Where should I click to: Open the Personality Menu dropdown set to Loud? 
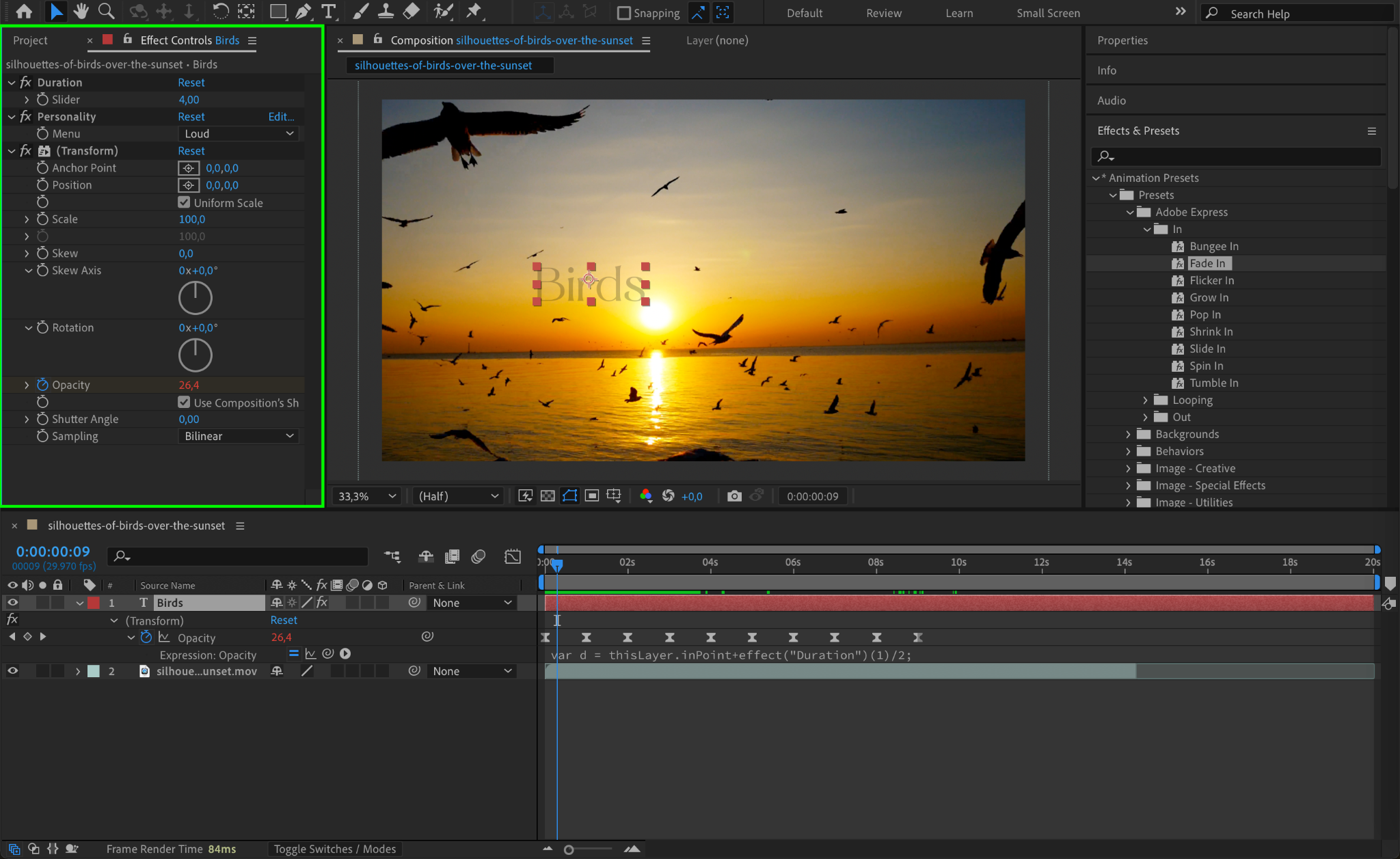[x=239, y=134]
